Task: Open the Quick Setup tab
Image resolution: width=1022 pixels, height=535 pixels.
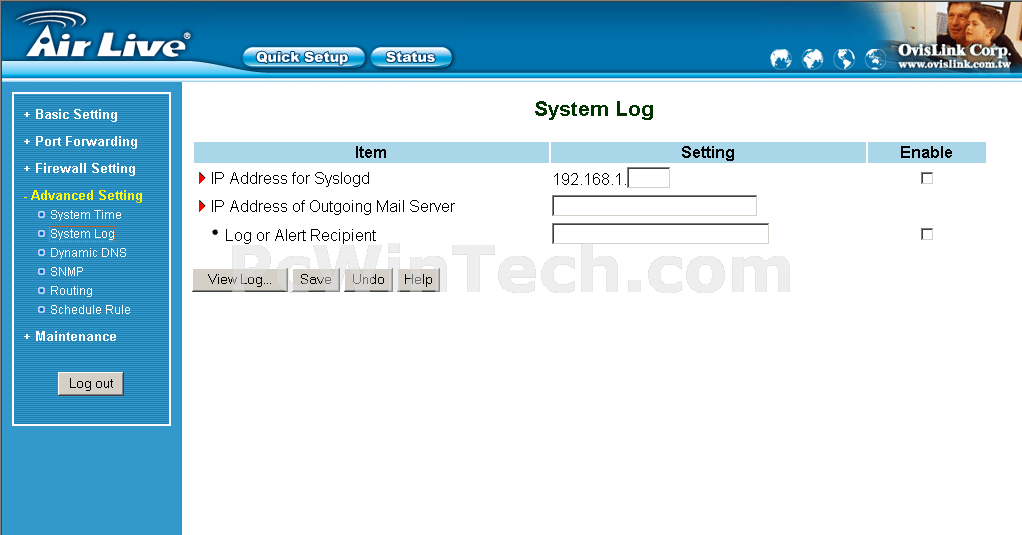Action: pyautogui.click(x=303, y=57)
